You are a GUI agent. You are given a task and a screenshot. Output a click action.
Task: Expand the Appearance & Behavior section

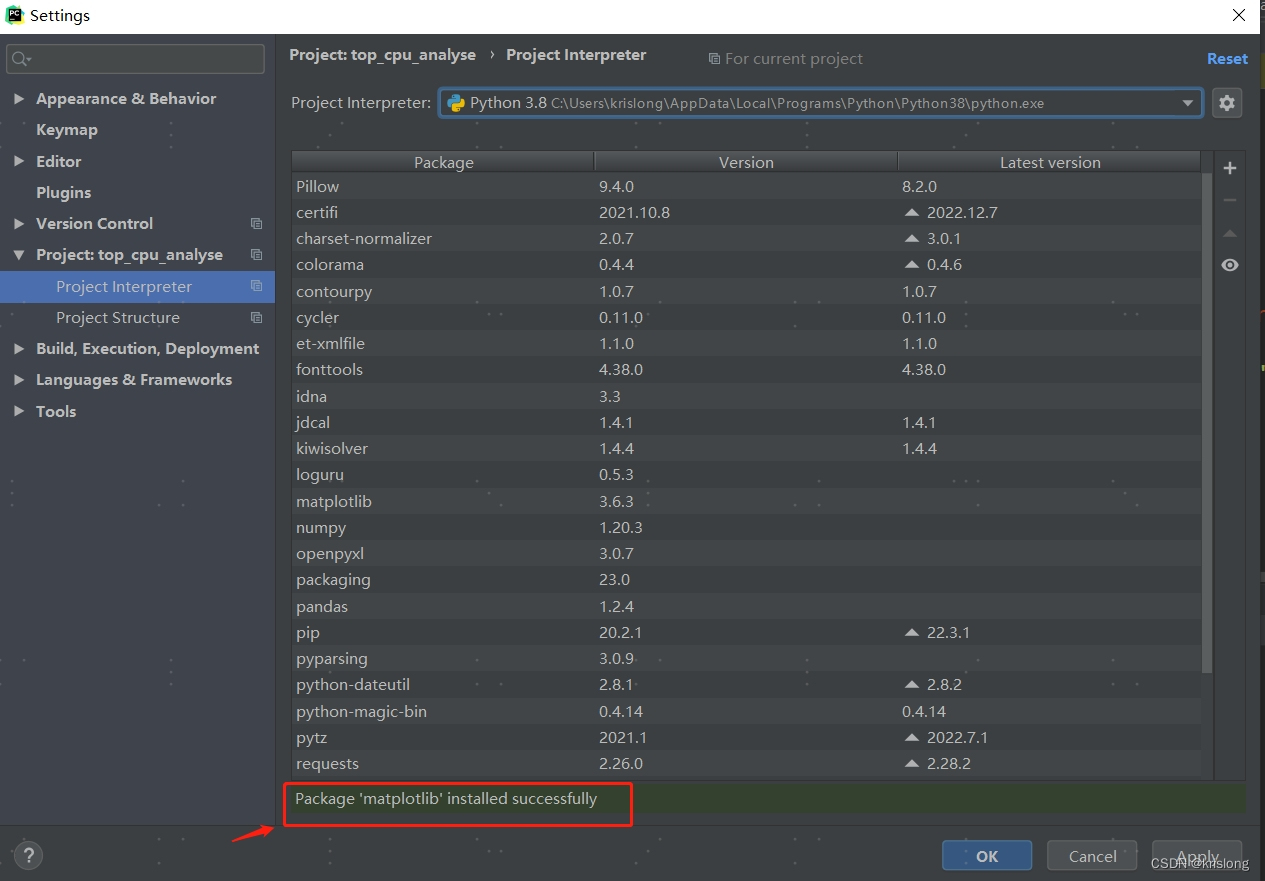[x=19, y=99]
